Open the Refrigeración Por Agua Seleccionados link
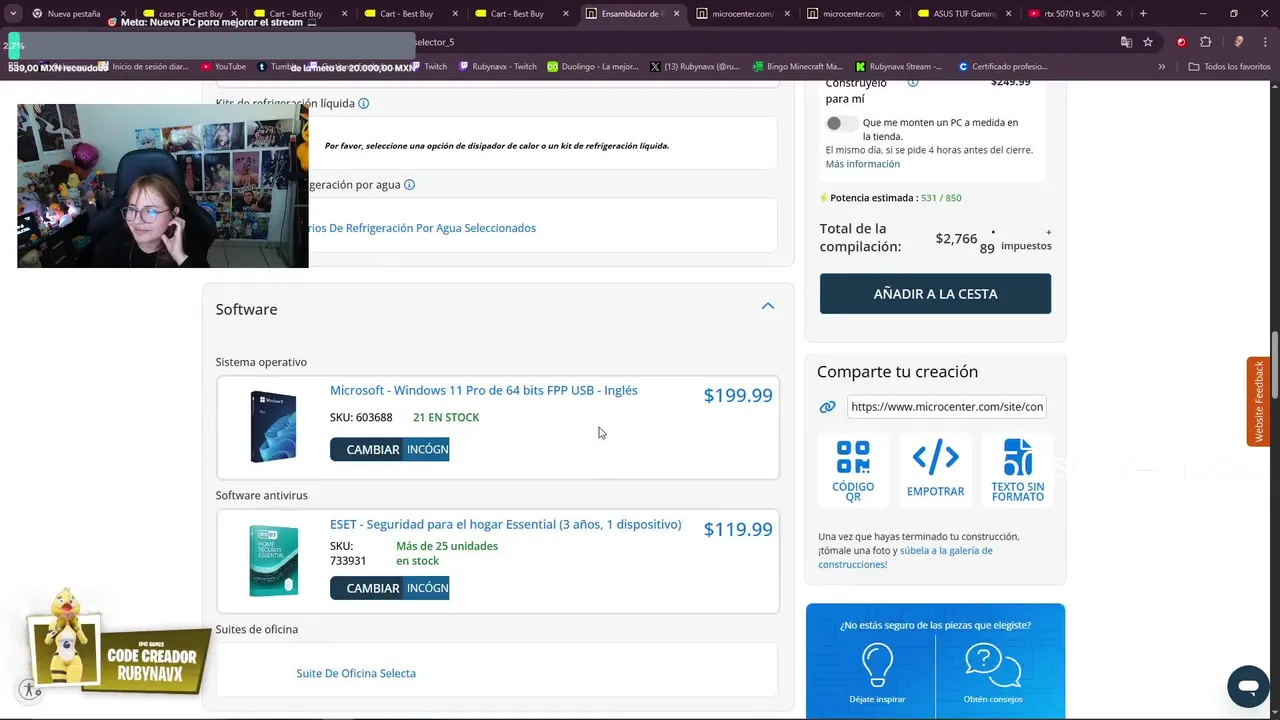Viewport: 1280px width, 720px height. (x=421, y=228)
